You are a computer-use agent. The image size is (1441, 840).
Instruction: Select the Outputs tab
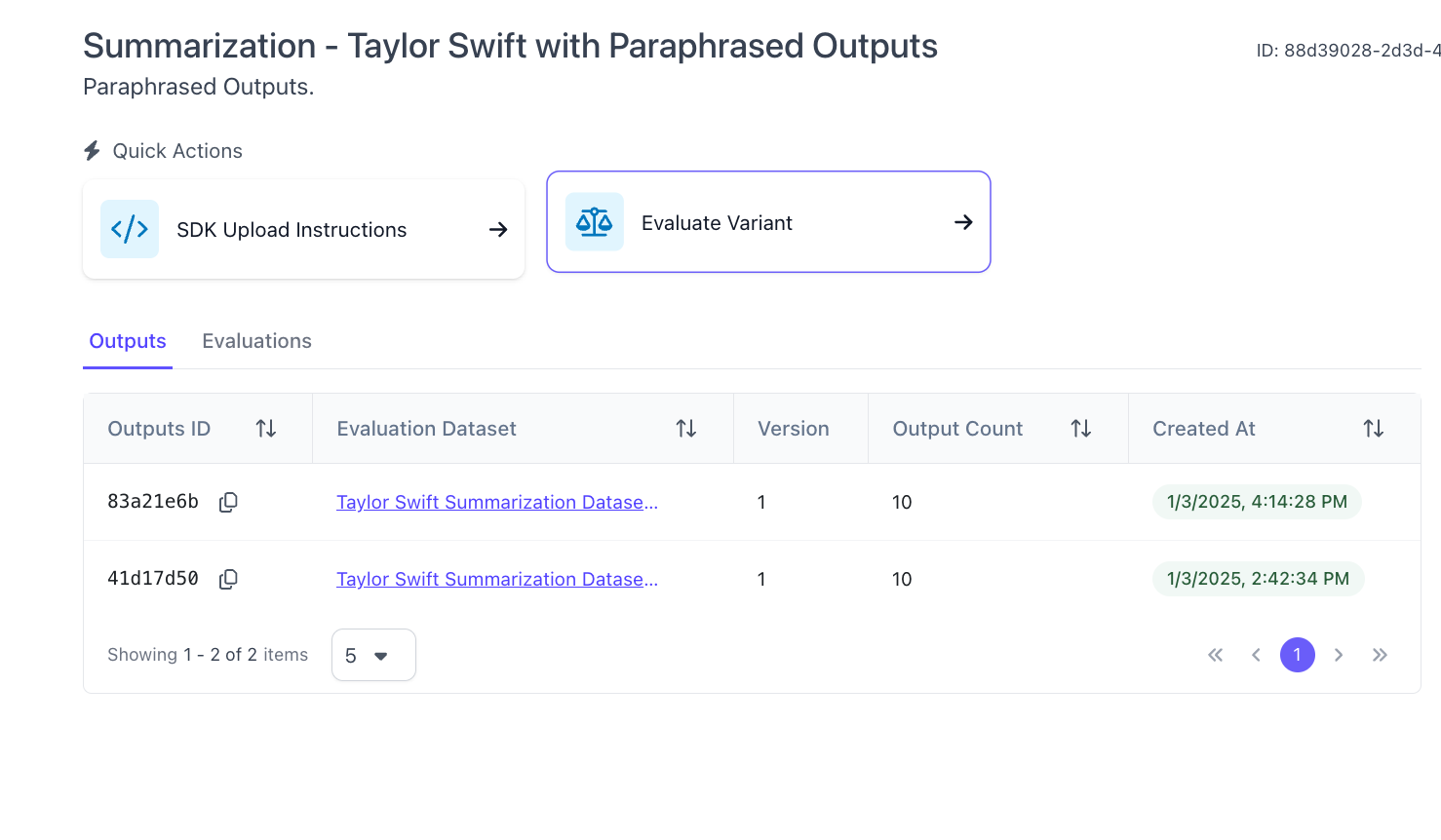coord(128,341)
